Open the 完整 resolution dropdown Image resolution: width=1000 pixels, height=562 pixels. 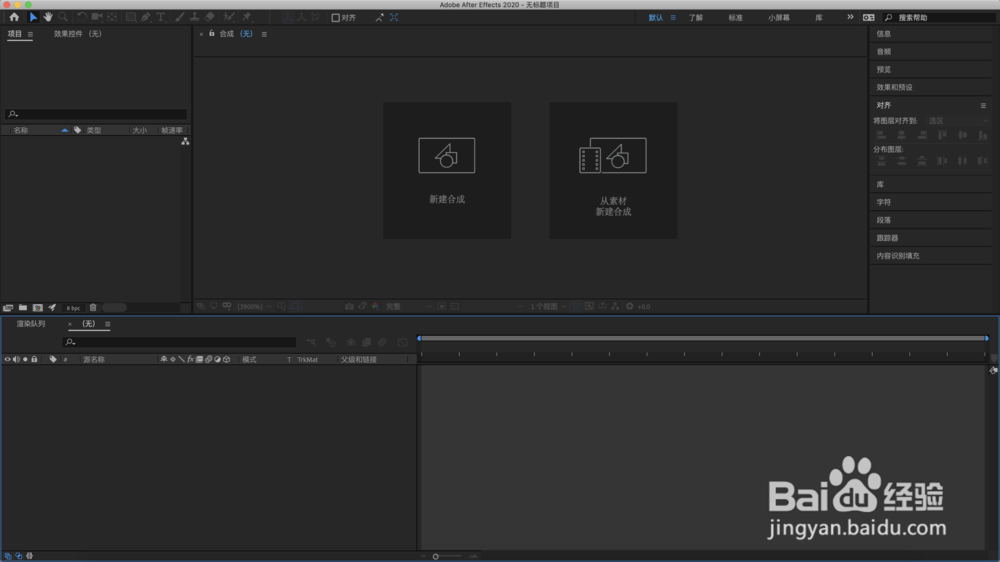click(409, 306)
